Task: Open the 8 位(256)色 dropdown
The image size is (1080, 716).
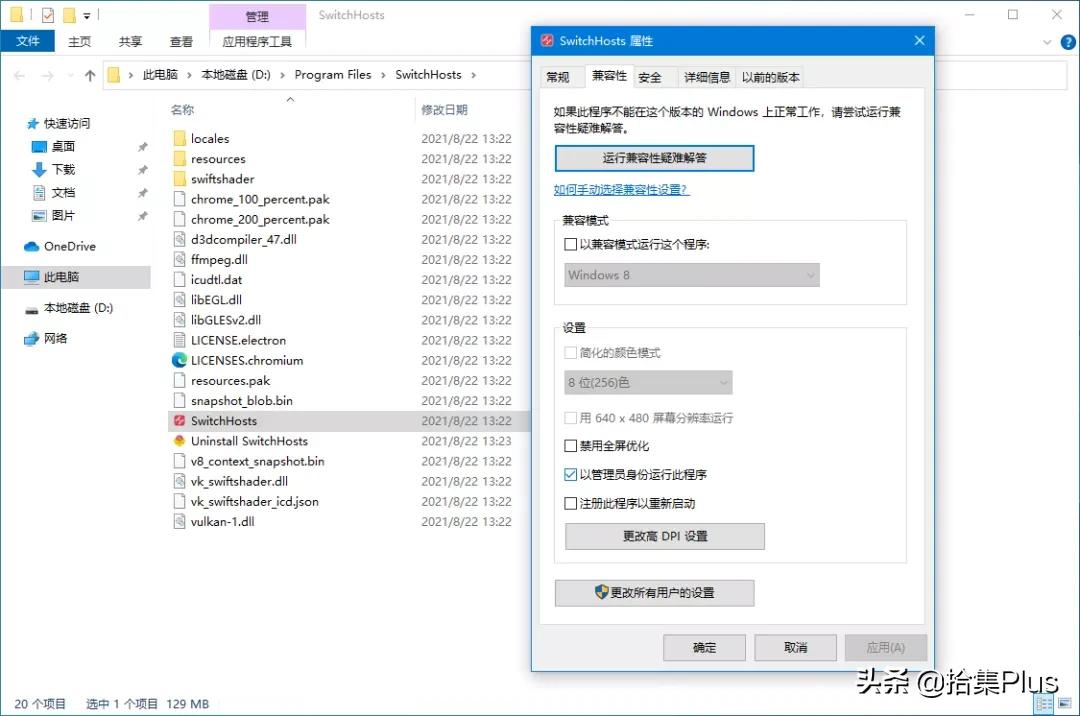Action: 648,383
